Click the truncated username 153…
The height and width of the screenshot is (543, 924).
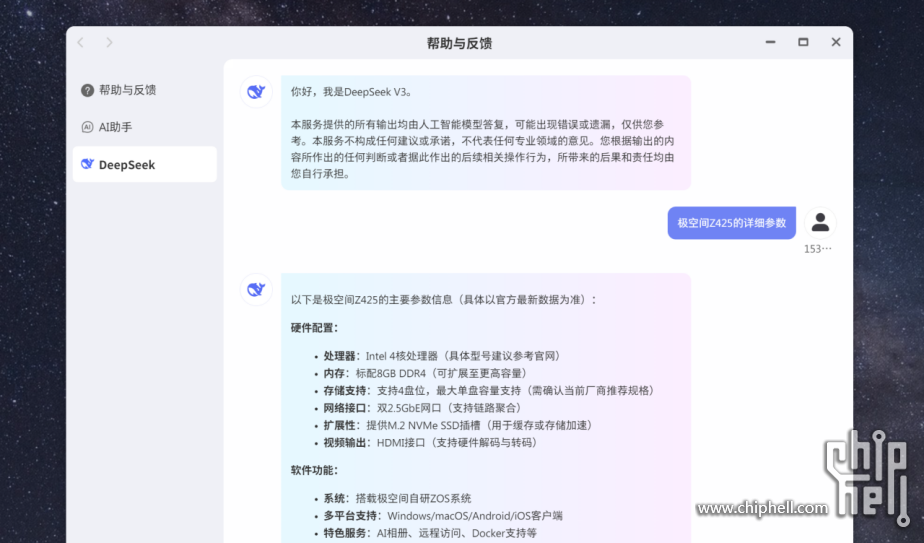coord(818,249)
